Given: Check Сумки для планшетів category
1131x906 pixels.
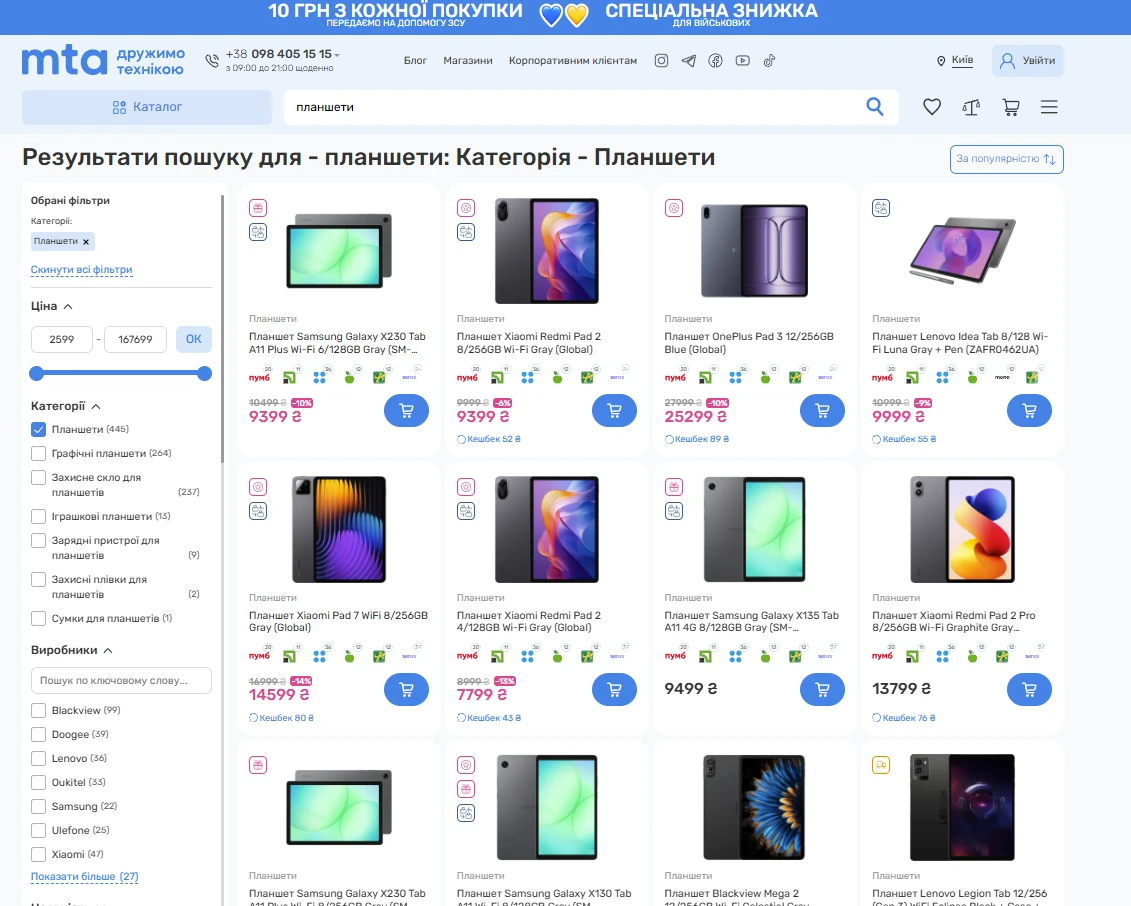Looking at the screenshot, I should coord(38,618).
